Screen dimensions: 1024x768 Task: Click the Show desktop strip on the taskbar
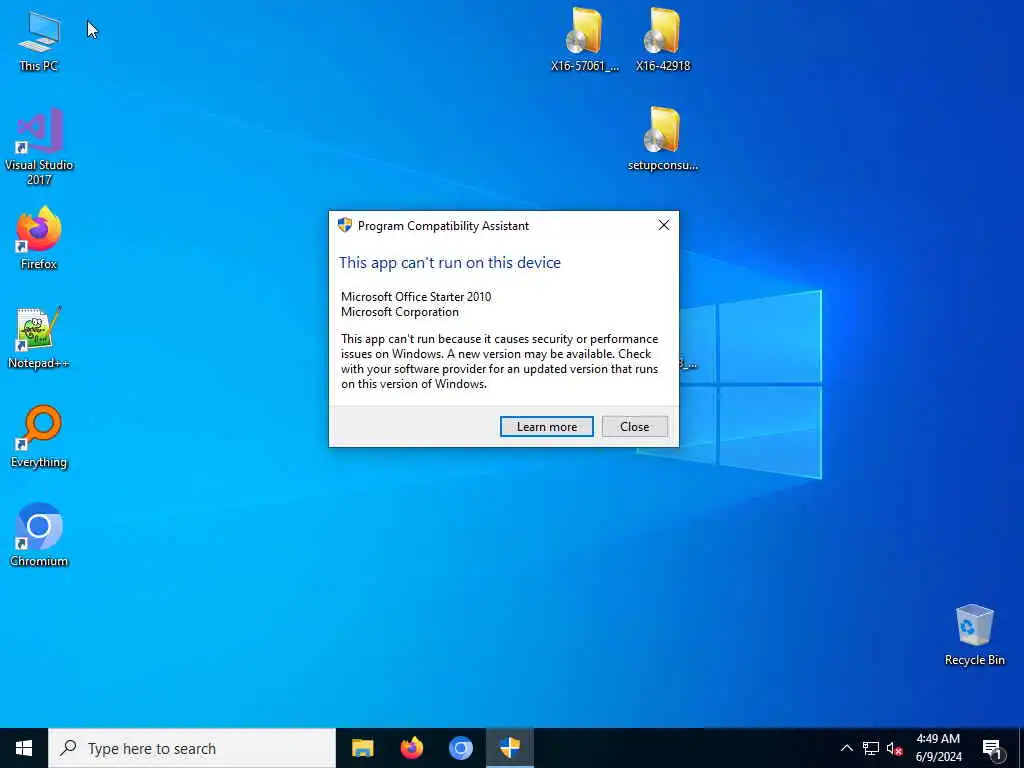pos(1021,748)
